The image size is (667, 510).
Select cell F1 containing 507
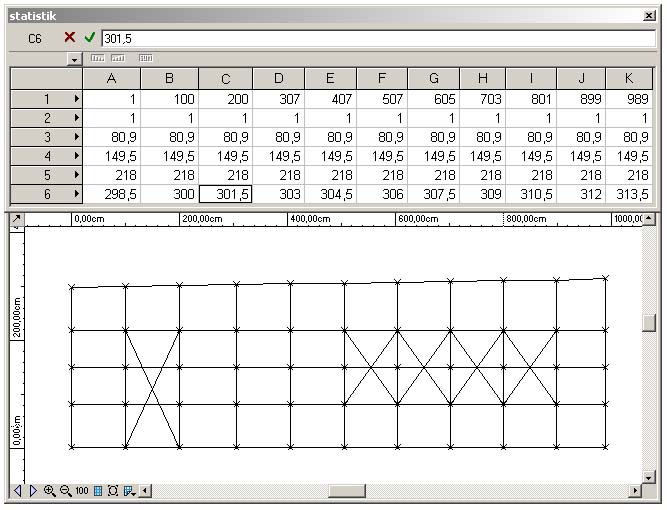pyautogui.click(x=382, y=99)
